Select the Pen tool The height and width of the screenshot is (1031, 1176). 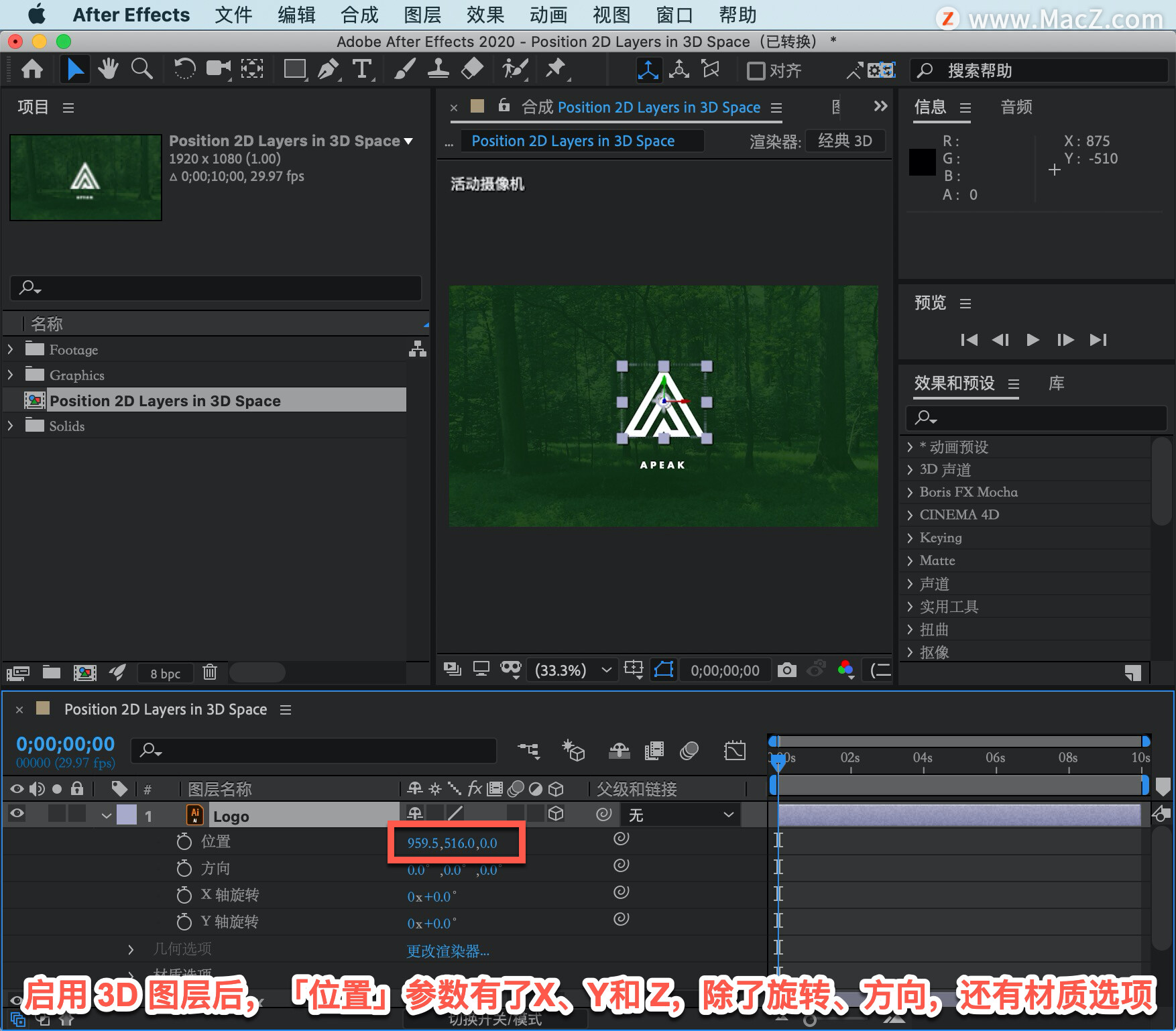(329, 69)
